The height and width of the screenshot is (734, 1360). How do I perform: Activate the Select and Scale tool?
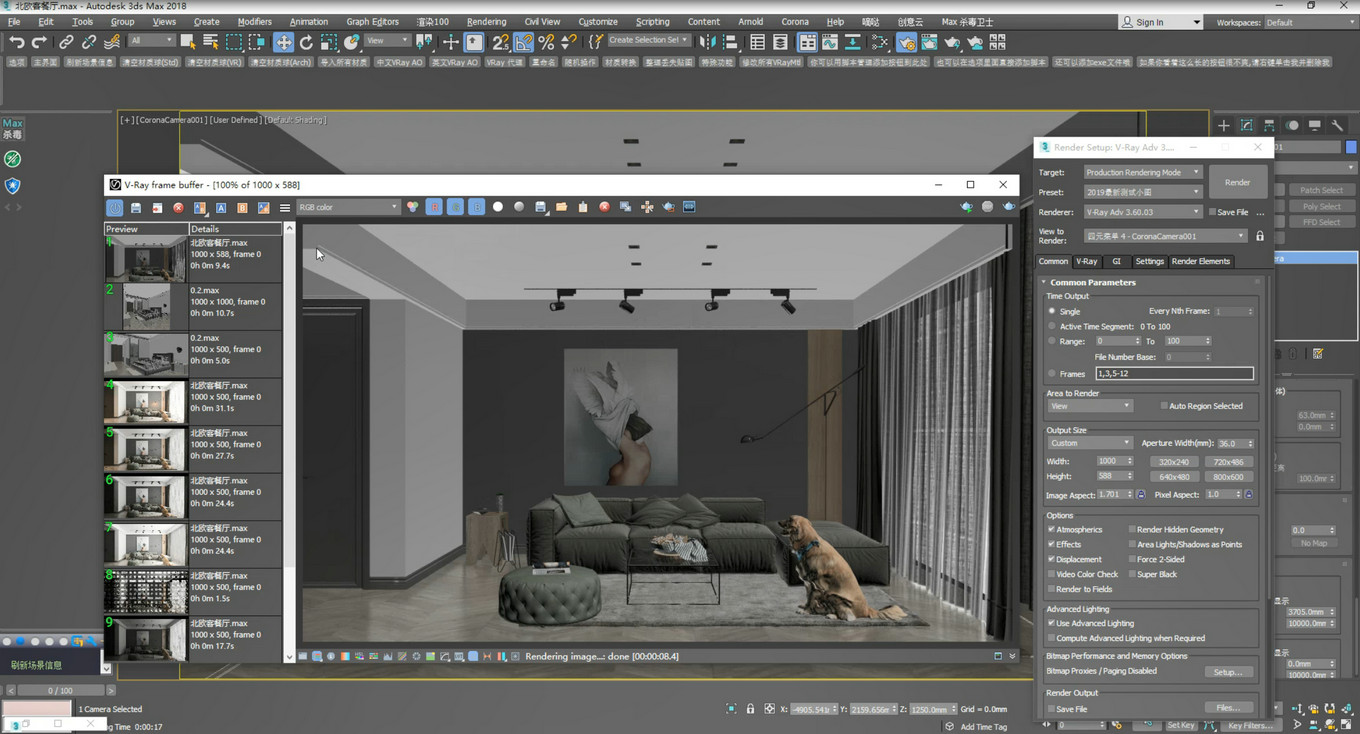pos(328,42)
